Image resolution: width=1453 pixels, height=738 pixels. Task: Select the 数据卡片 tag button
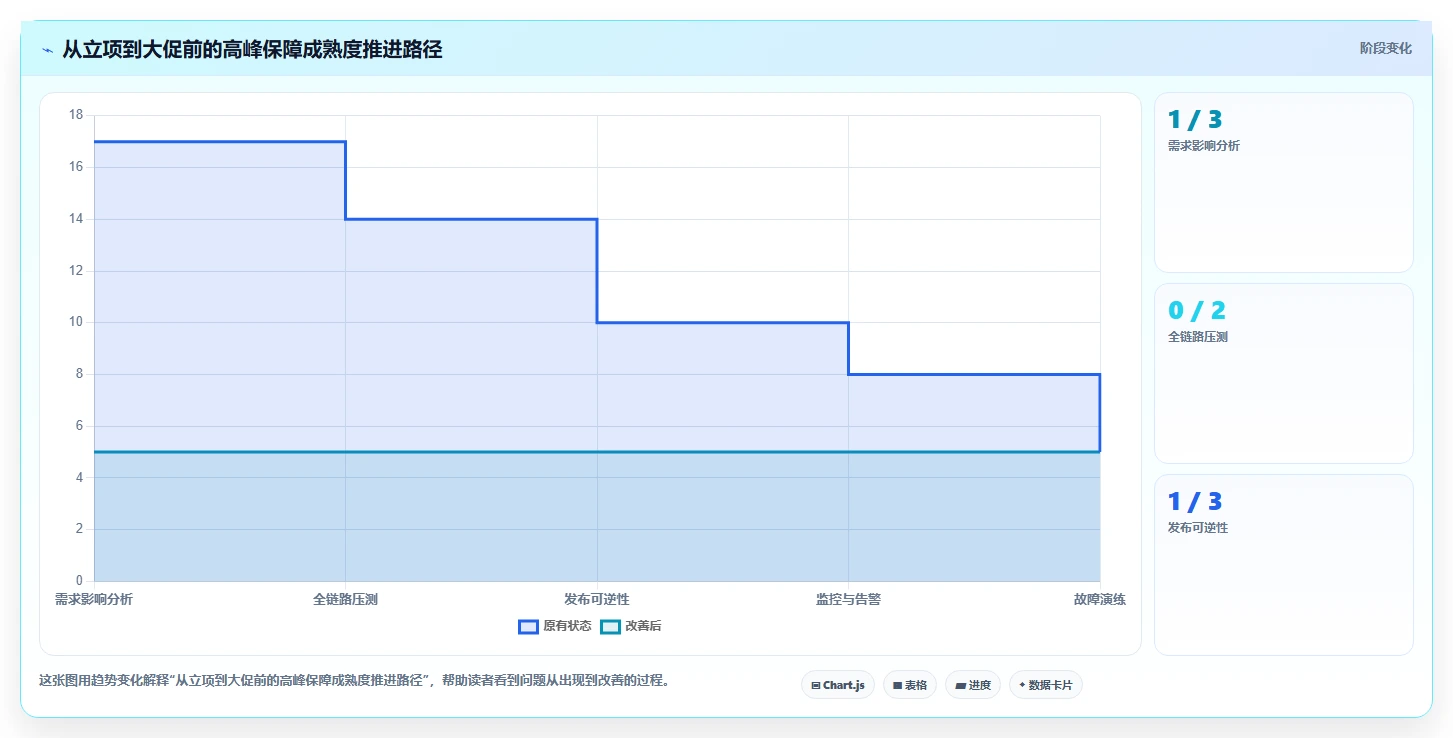(1046, 685)
